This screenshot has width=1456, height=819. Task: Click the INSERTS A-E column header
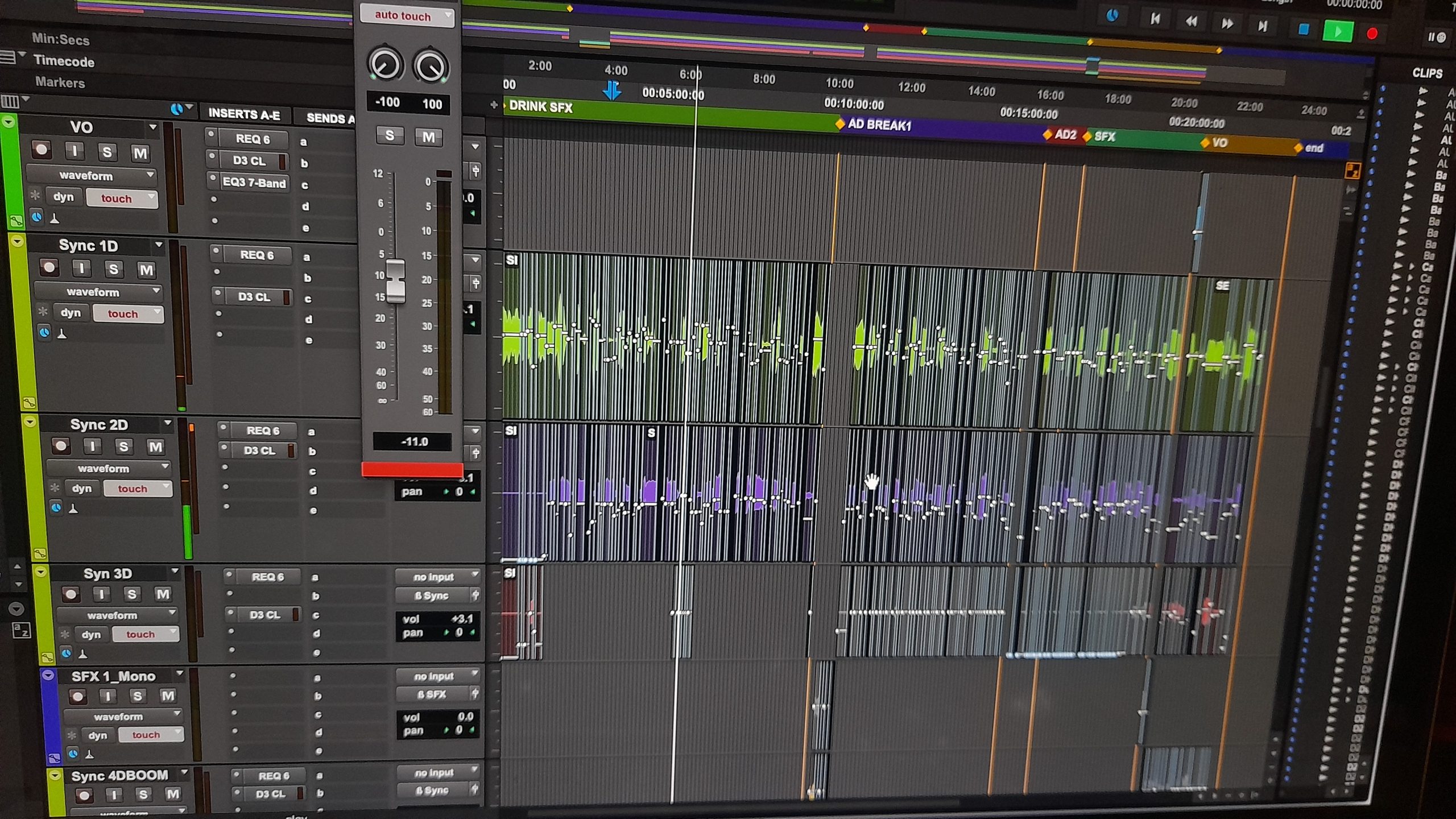tap(244, 114)
